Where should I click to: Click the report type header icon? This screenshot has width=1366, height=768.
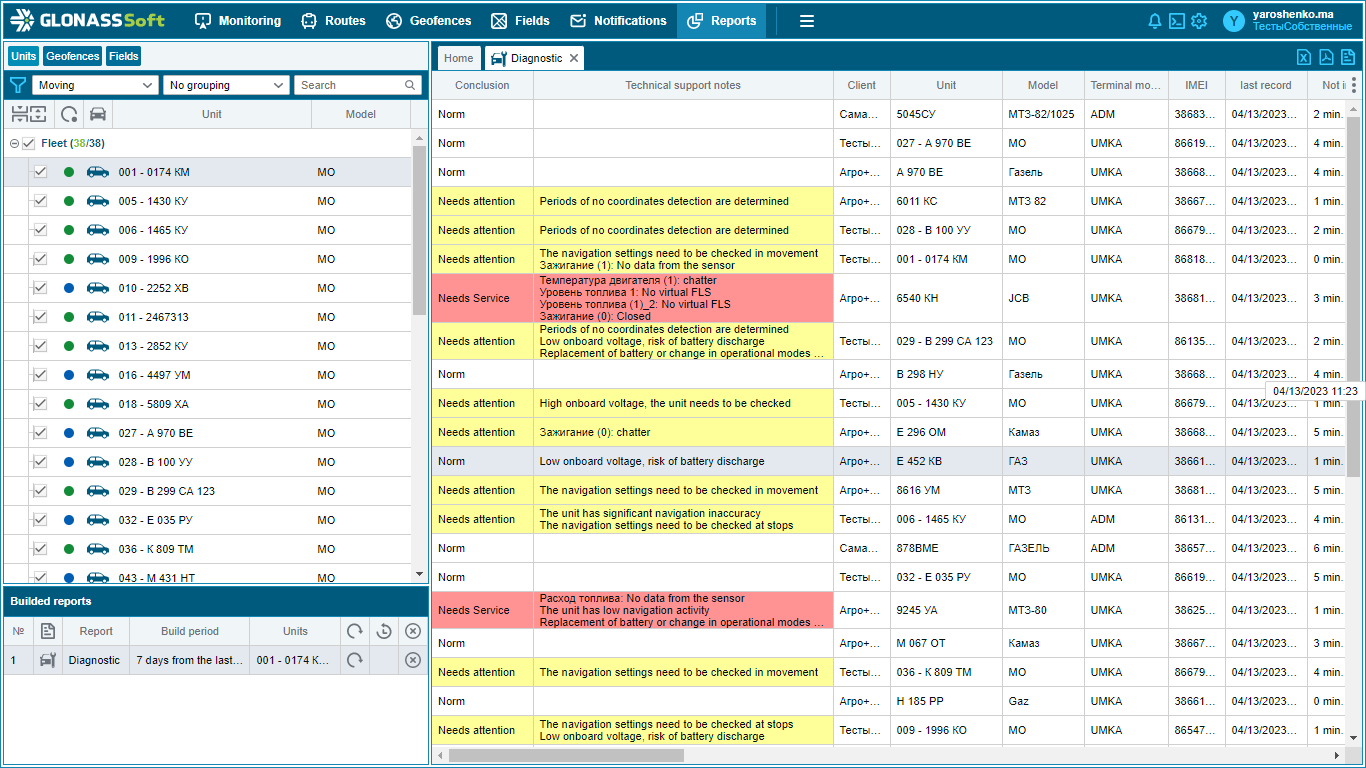[x=48, y=631]
